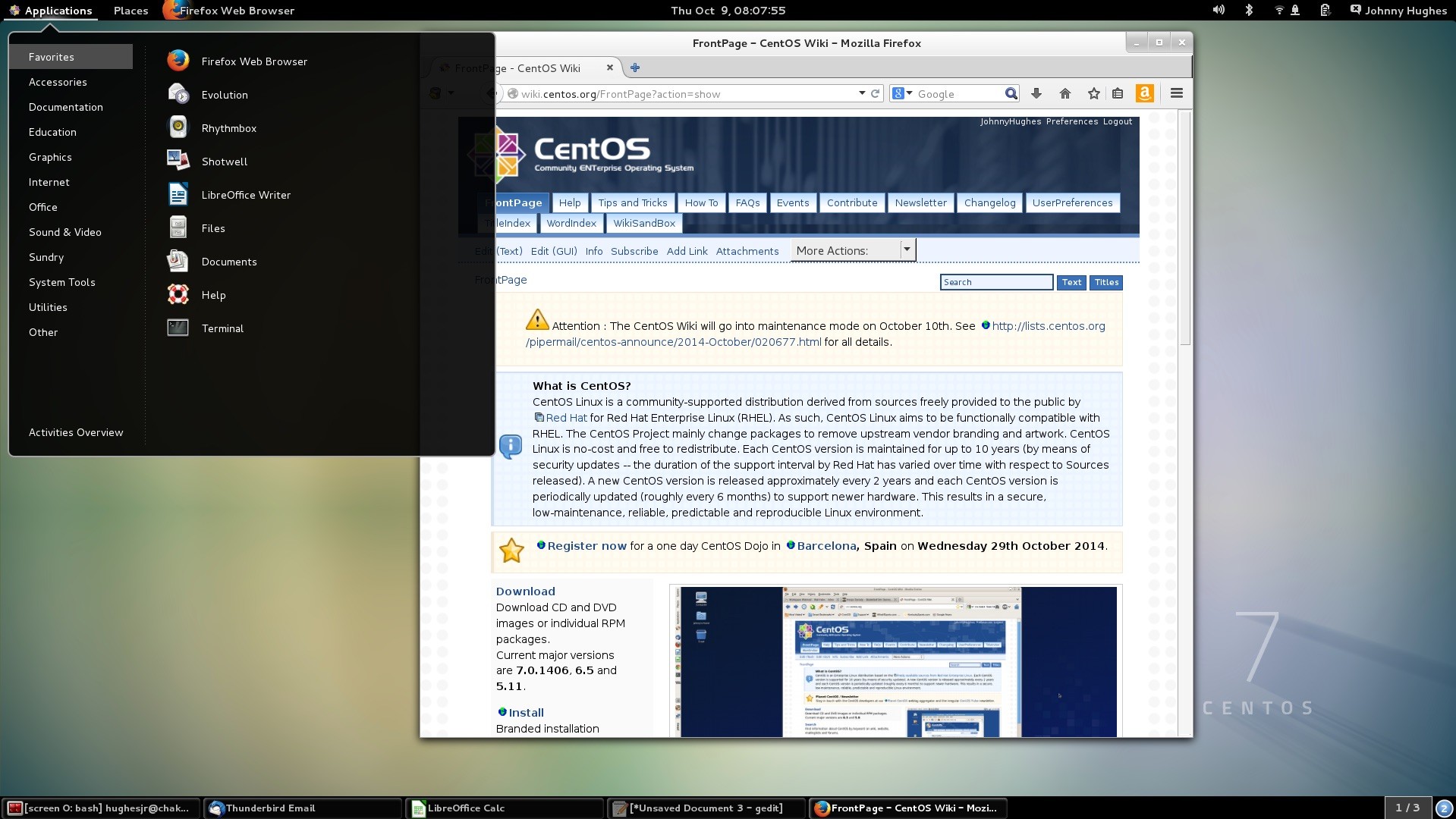Screen dimensions: 1456x819
Task: Click the Amazon icon in the Firefox toolbar
Action: click(1145, 93)
